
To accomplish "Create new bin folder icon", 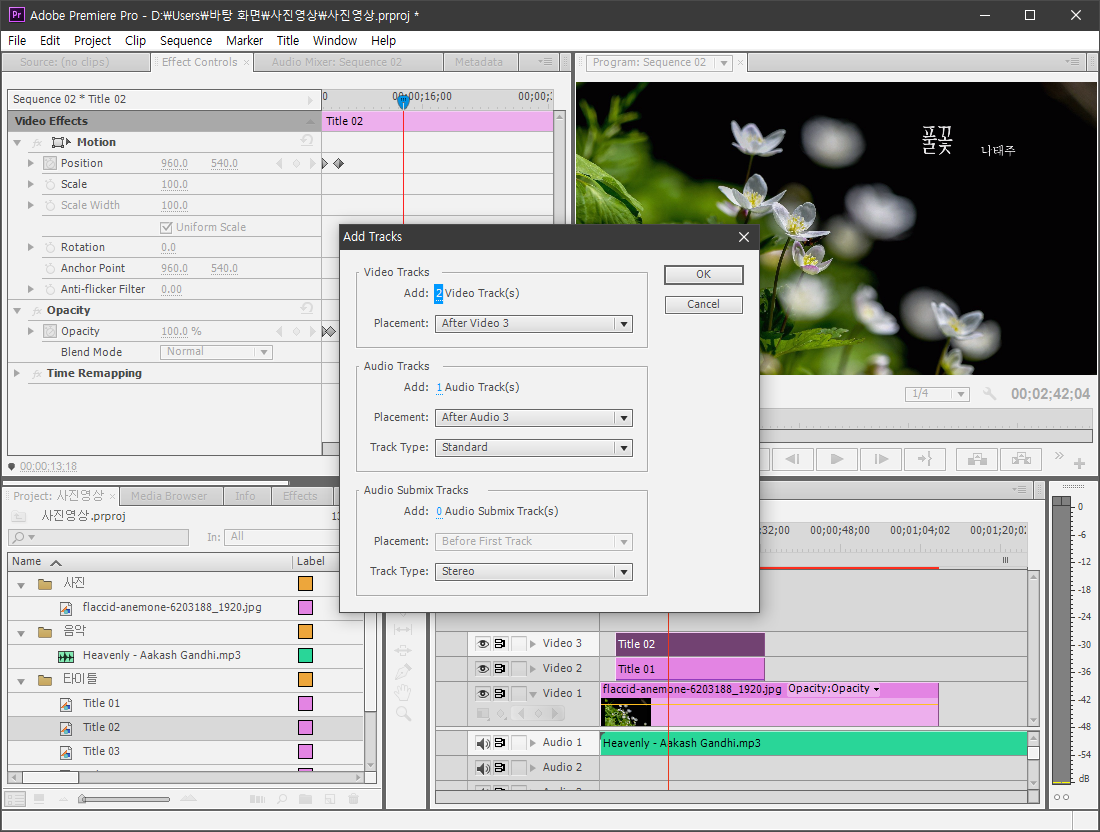I will (305, 799).
